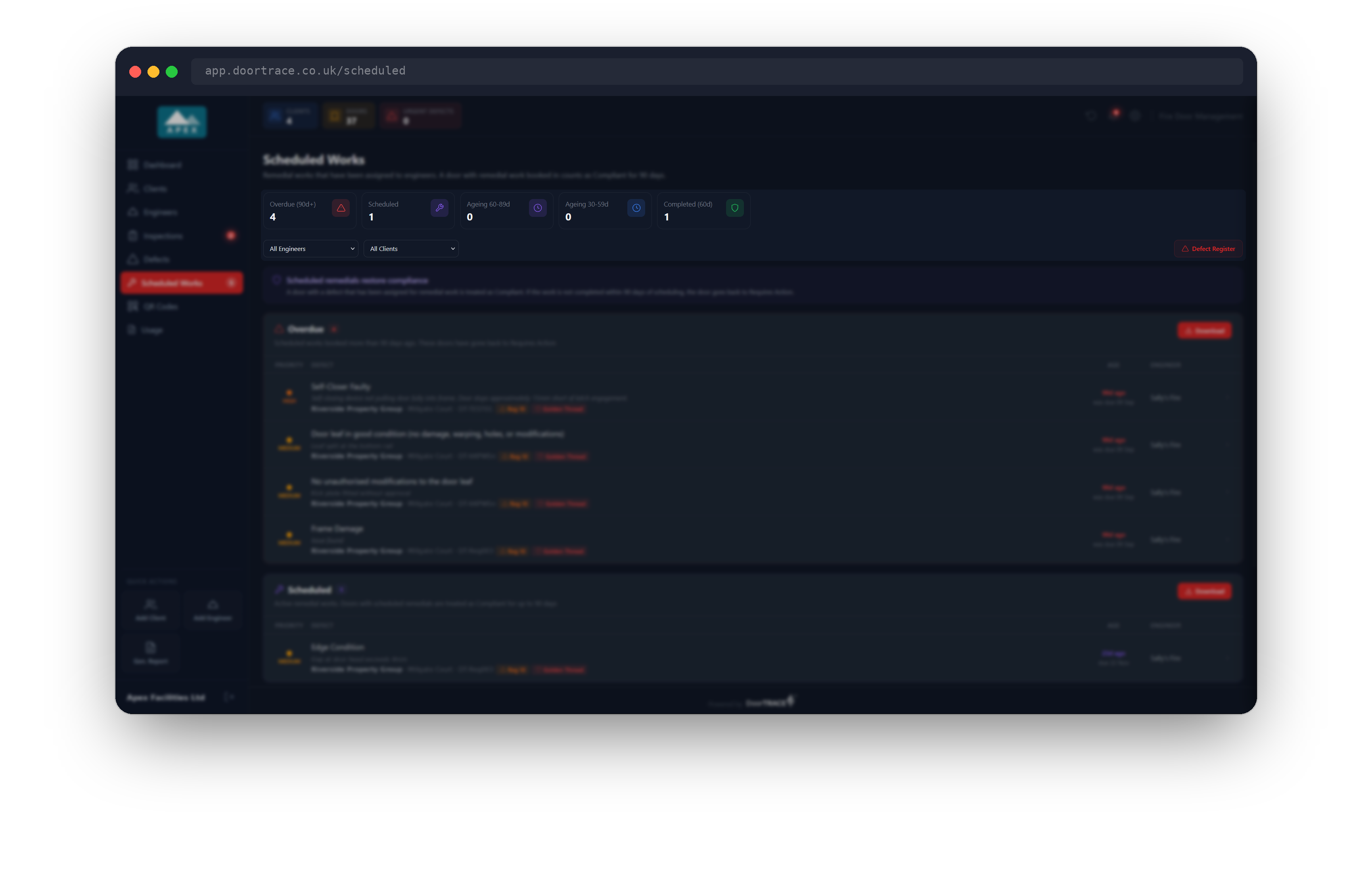Screen dimensions: 1372x879
Task: Click the Add Engineer quick action
Action: [x=212, y=610]
